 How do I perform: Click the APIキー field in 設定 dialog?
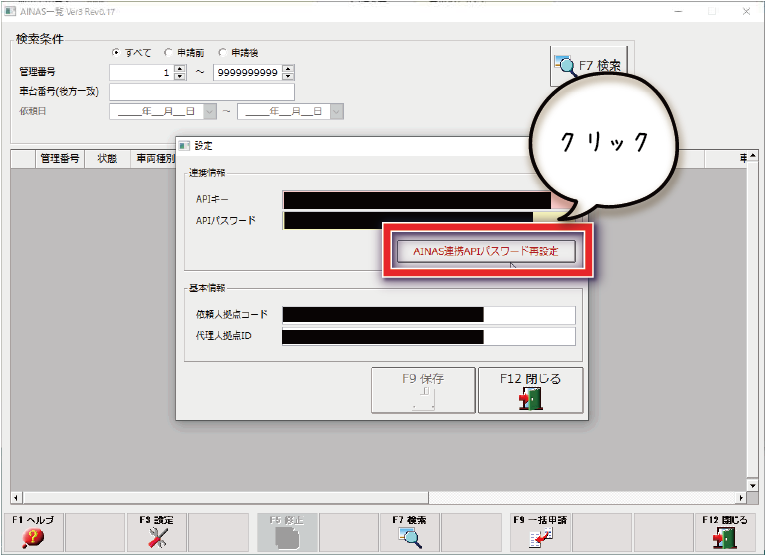pos(429,200)
